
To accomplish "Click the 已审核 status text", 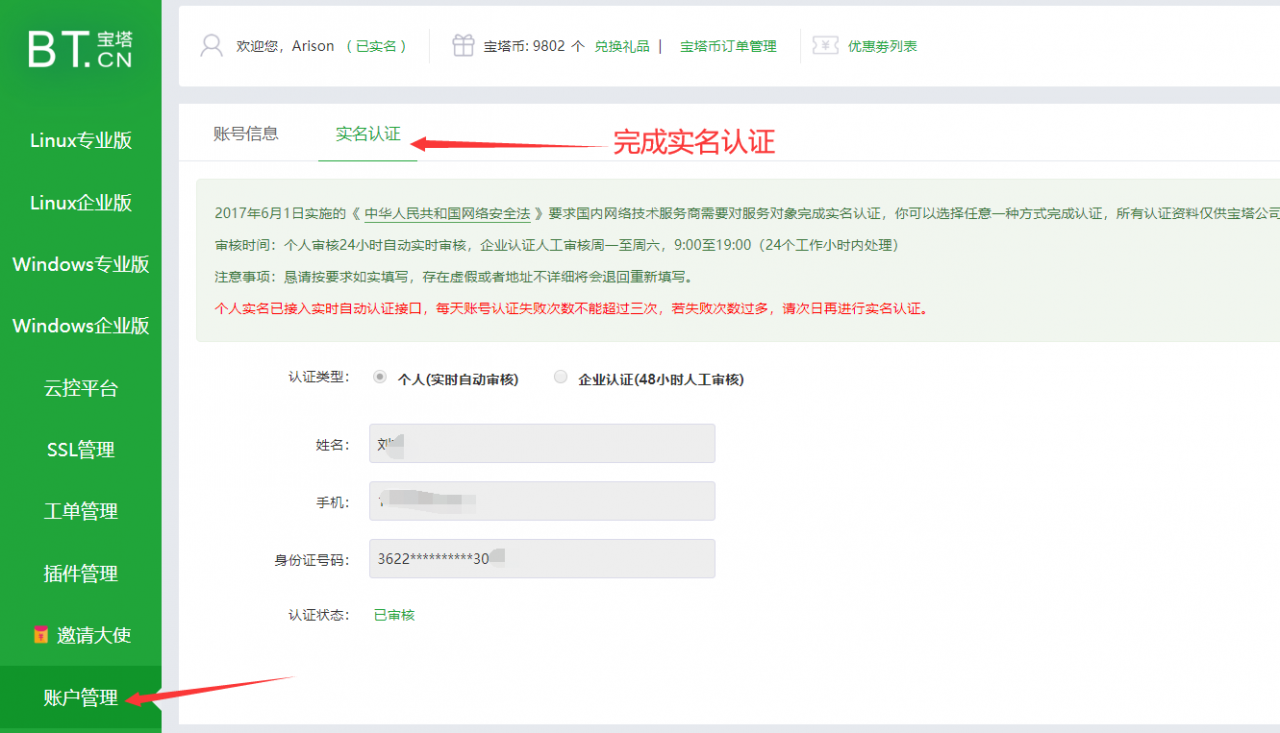I will (x=394, y=615).
